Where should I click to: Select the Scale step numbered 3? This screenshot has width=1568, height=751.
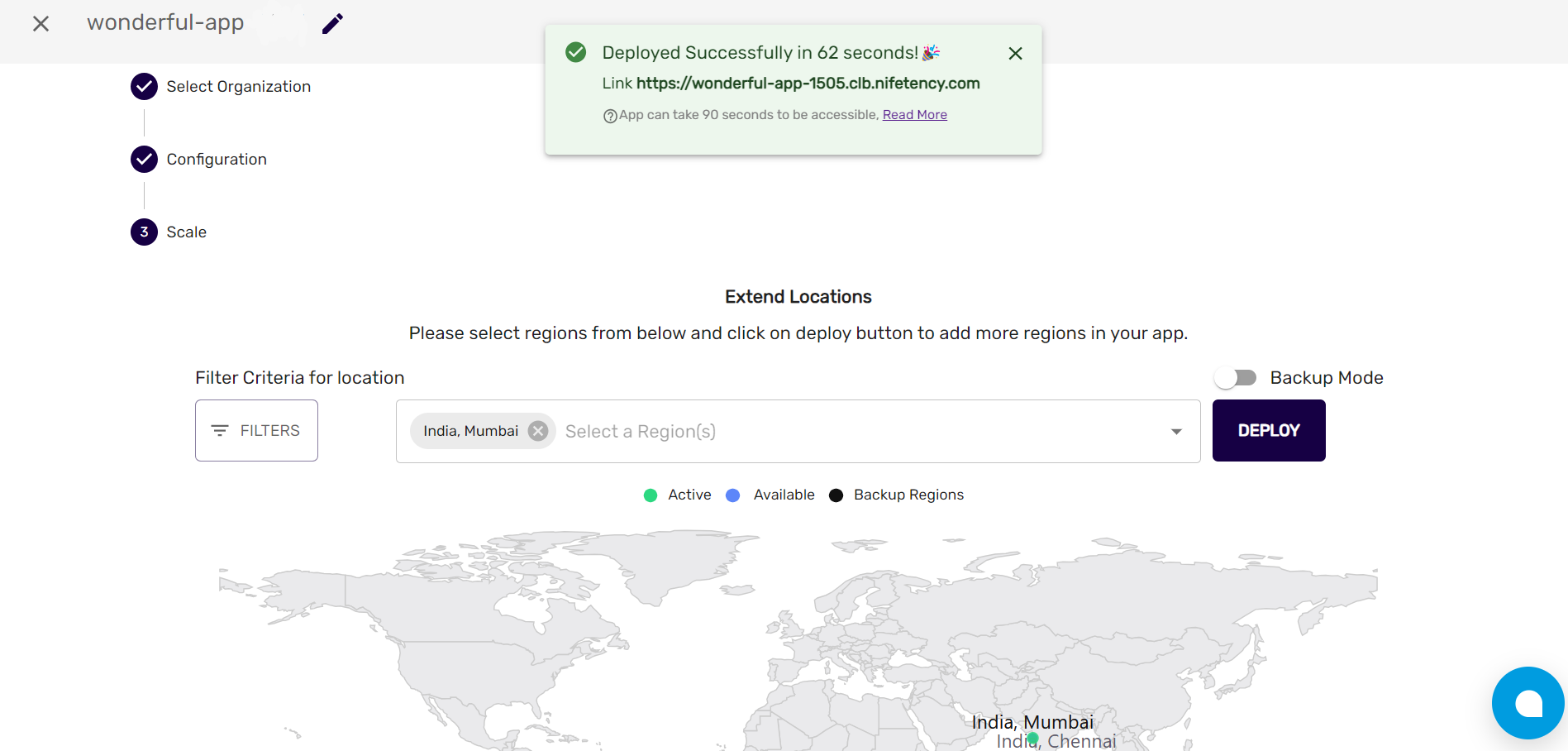144,232
